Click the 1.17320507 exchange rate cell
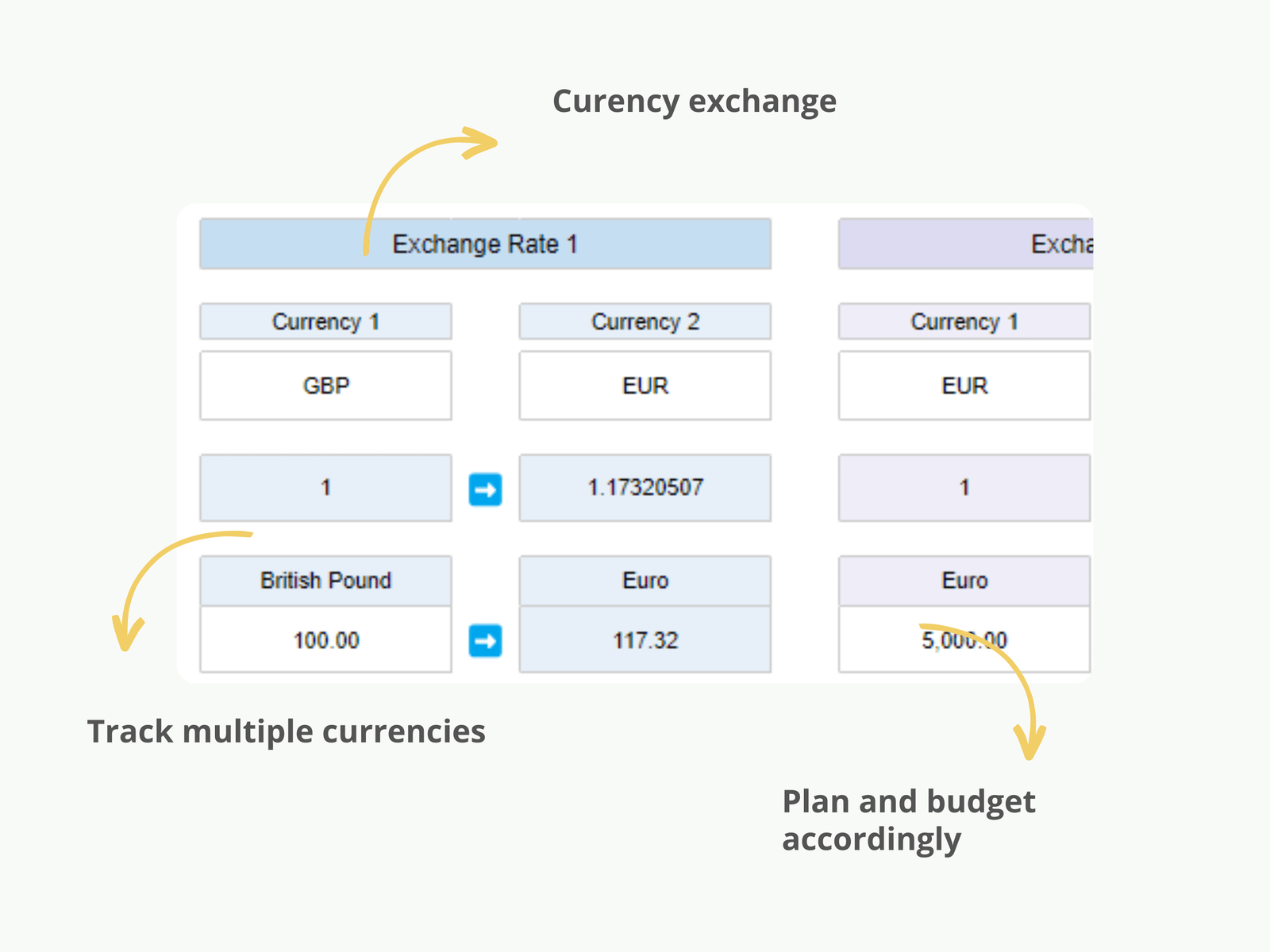 click(645, 488)
